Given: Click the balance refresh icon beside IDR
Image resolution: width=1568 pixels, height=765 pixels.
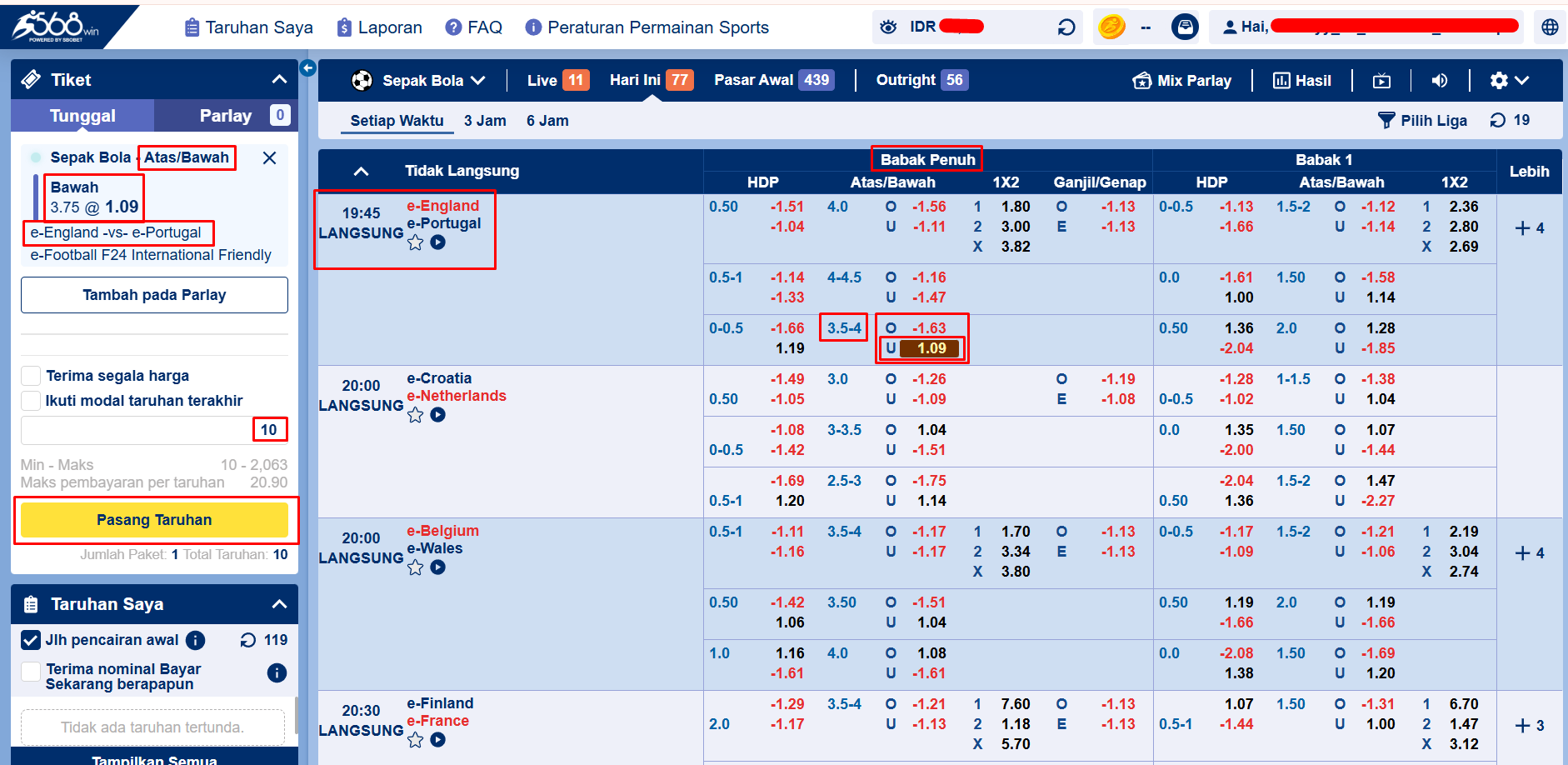Looking at the screenshot, I should pyautogui.click(x=1066, y=27).
